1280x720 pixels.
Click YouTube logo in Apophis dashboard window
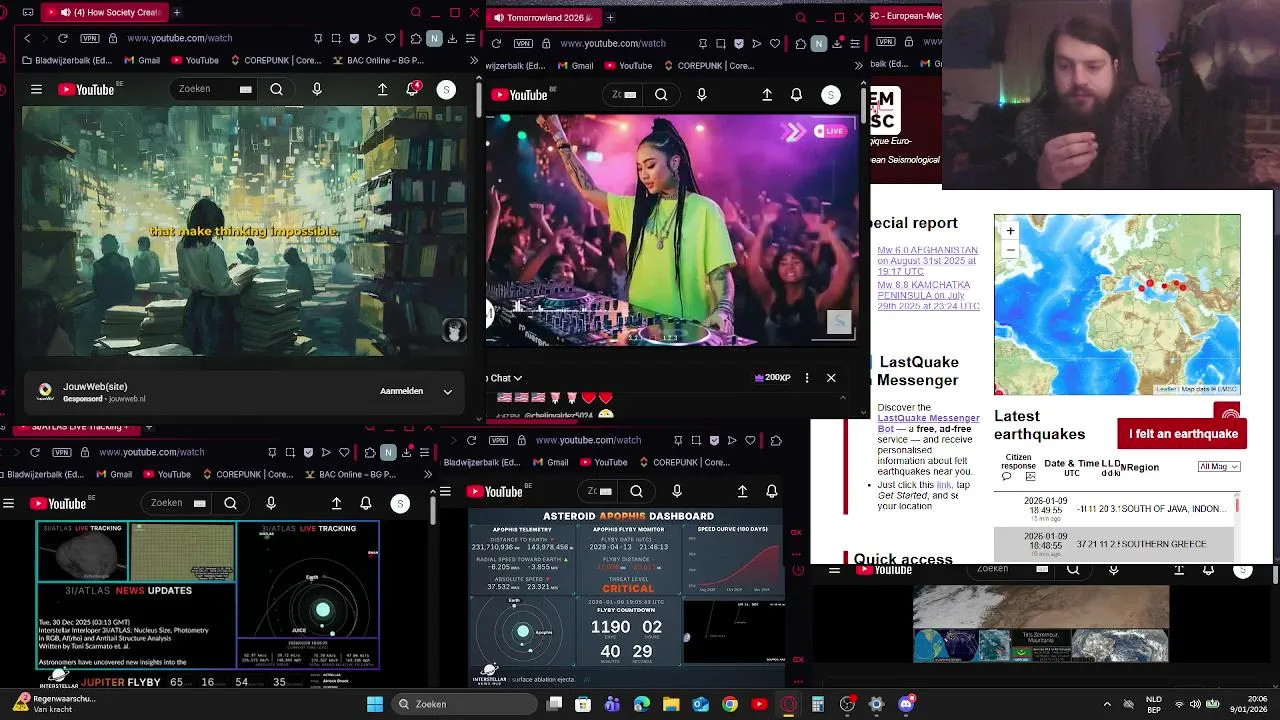point(495,491)
